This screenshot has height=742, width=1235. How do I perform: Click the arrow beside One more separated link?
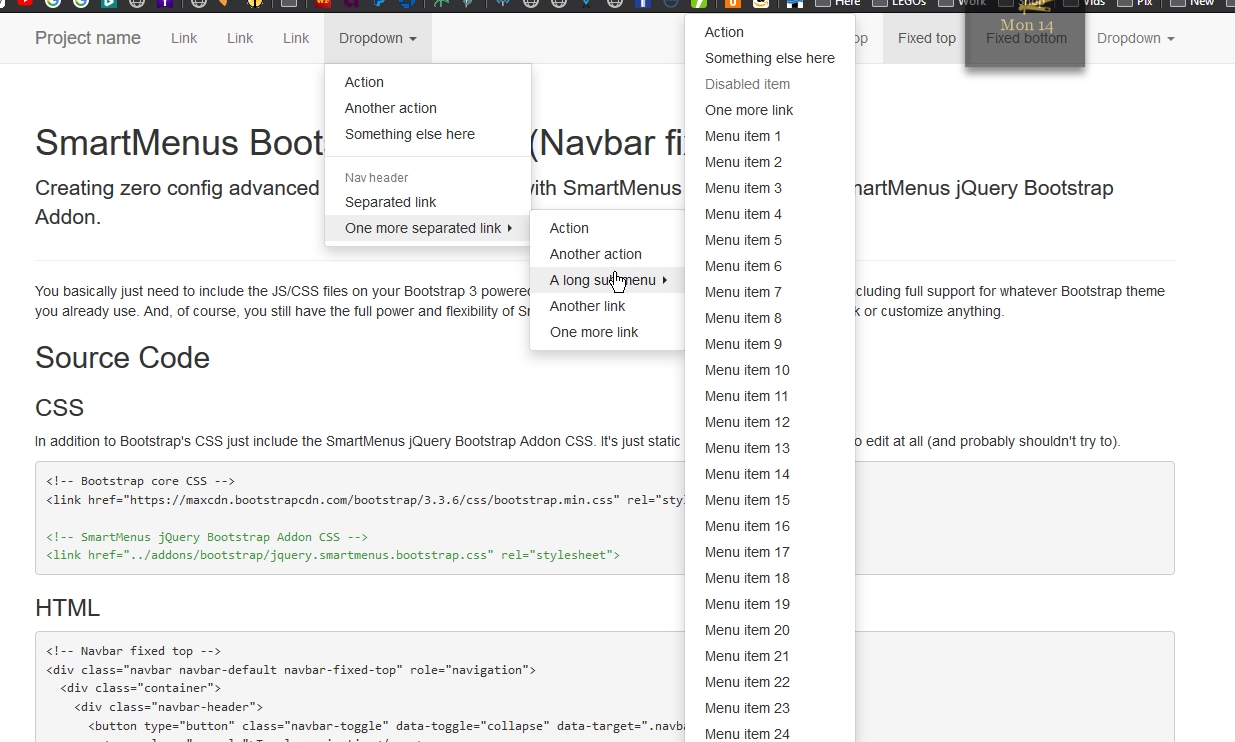coord(510,228)
